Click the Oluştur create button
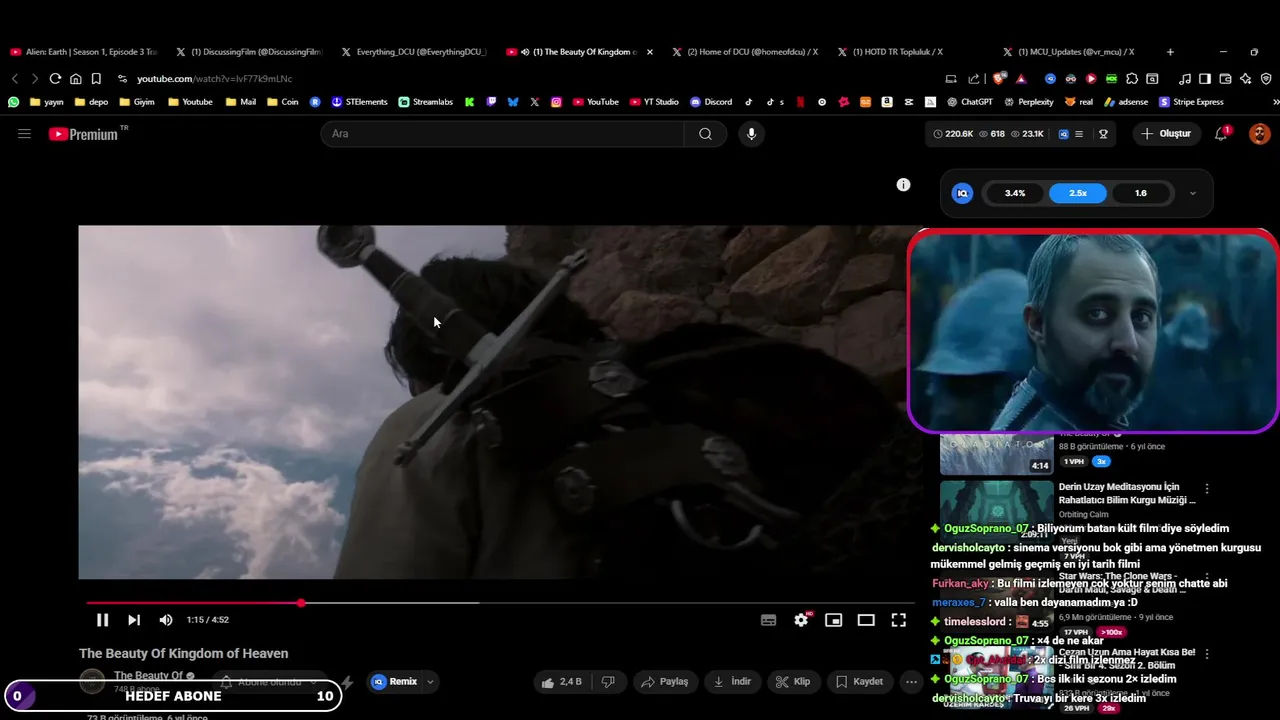This screenshot has width=1280, height=720. tap(1166, 134)
